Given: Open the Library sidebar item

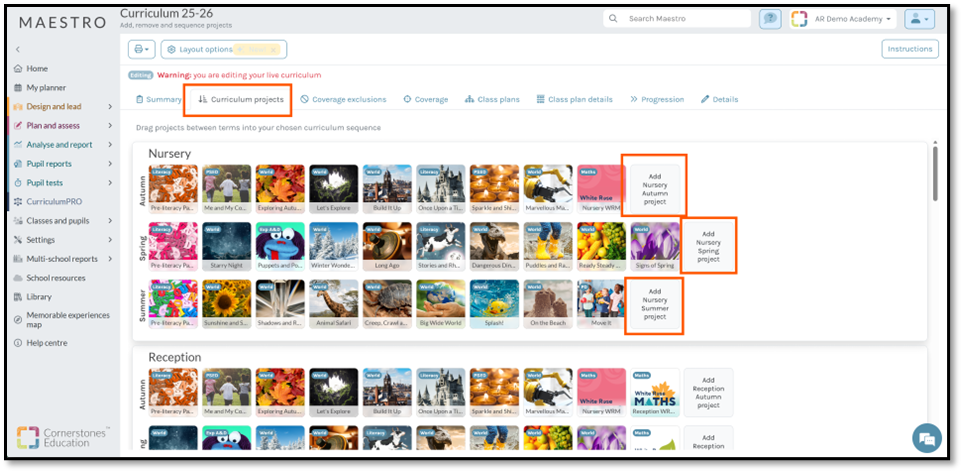Looking at the screenshot, I should pos(39,296).
